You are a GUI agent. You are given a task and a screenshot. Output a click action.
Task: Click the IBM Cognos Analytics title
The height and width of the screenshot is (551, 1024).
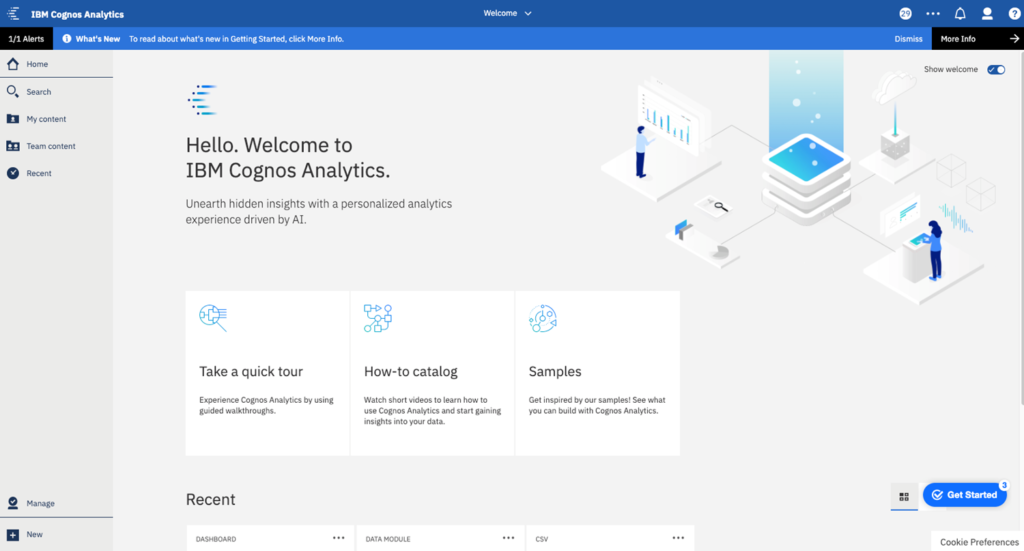coord(77,14)
